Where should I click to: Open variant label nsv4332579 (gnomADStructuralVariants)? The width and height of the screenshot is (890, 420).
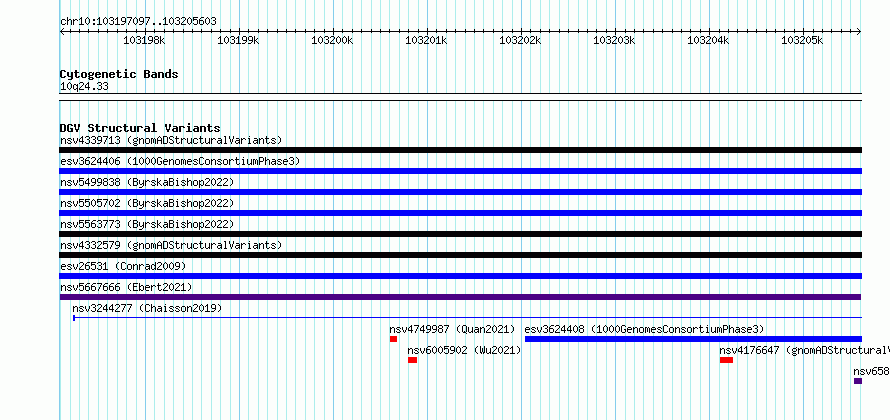coord(171,245)
